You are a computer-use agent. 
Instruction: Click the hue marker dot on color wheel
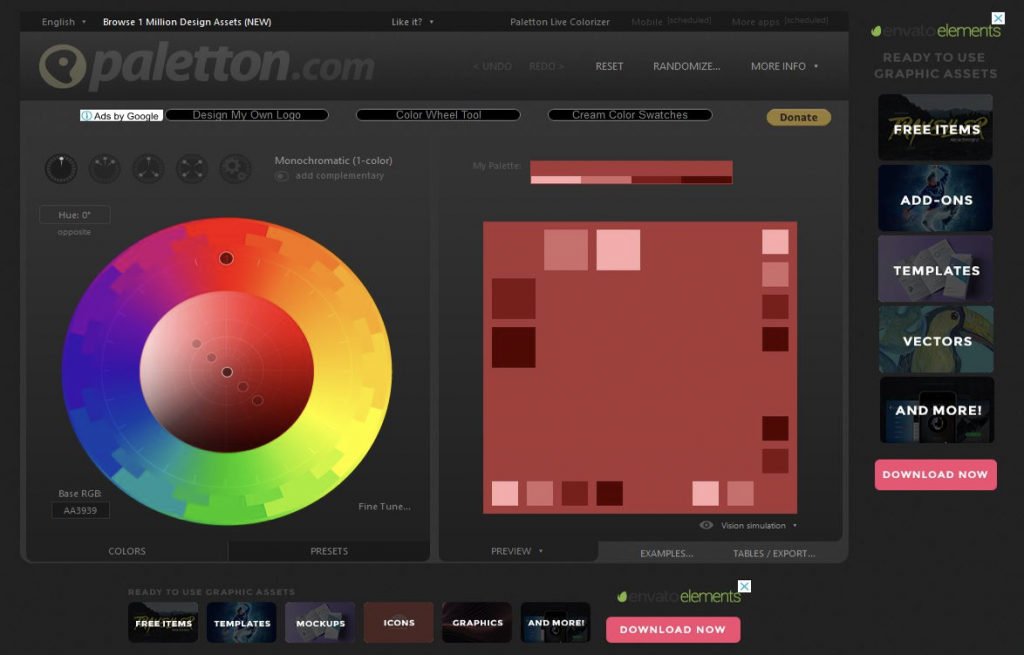(226, 259)
